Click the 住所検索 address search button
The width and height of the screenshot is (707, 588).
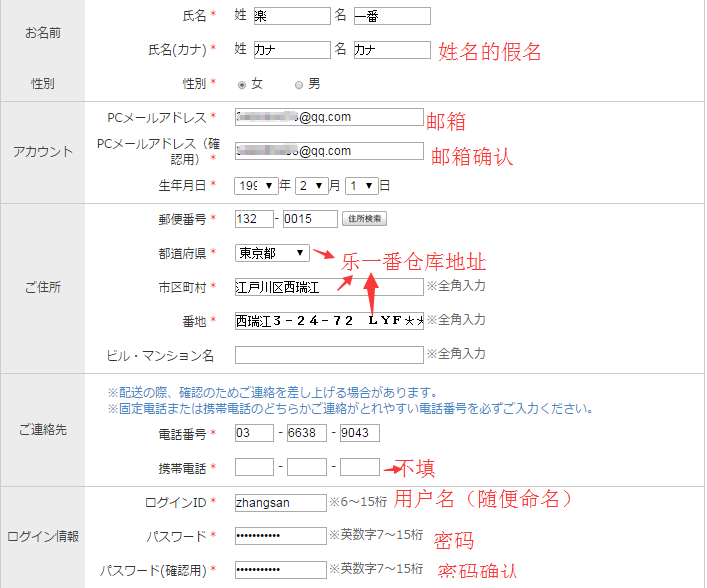(364, 219)
